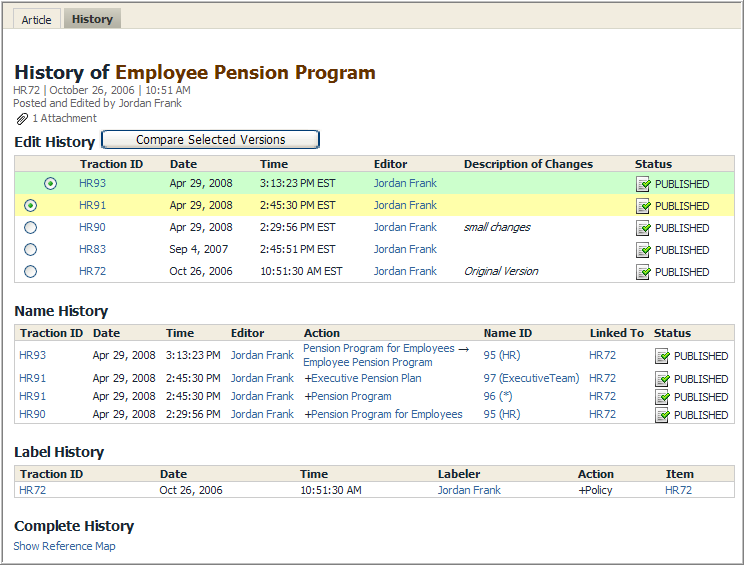The width and height of the screenshot is (744, 565).
Task: Switch to the Article tab
Action: pyautogui.click(x=36, y=20)
